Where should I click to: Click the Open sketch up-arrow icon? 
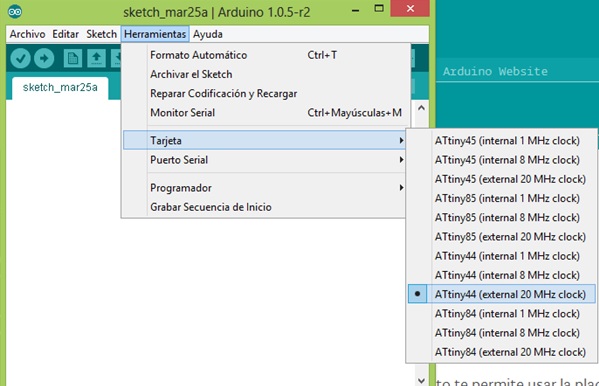96,58
